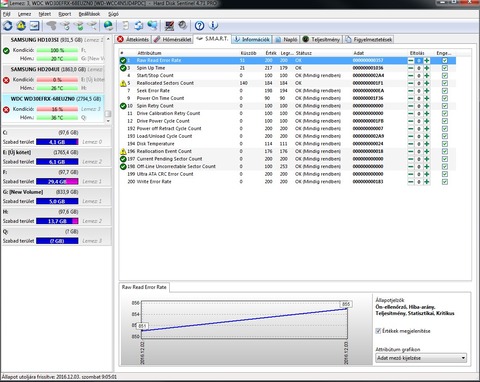The height and width of the screenshot is (382, 480).
Task: Open the Nézet menu
Action: [x=45, y=14]
